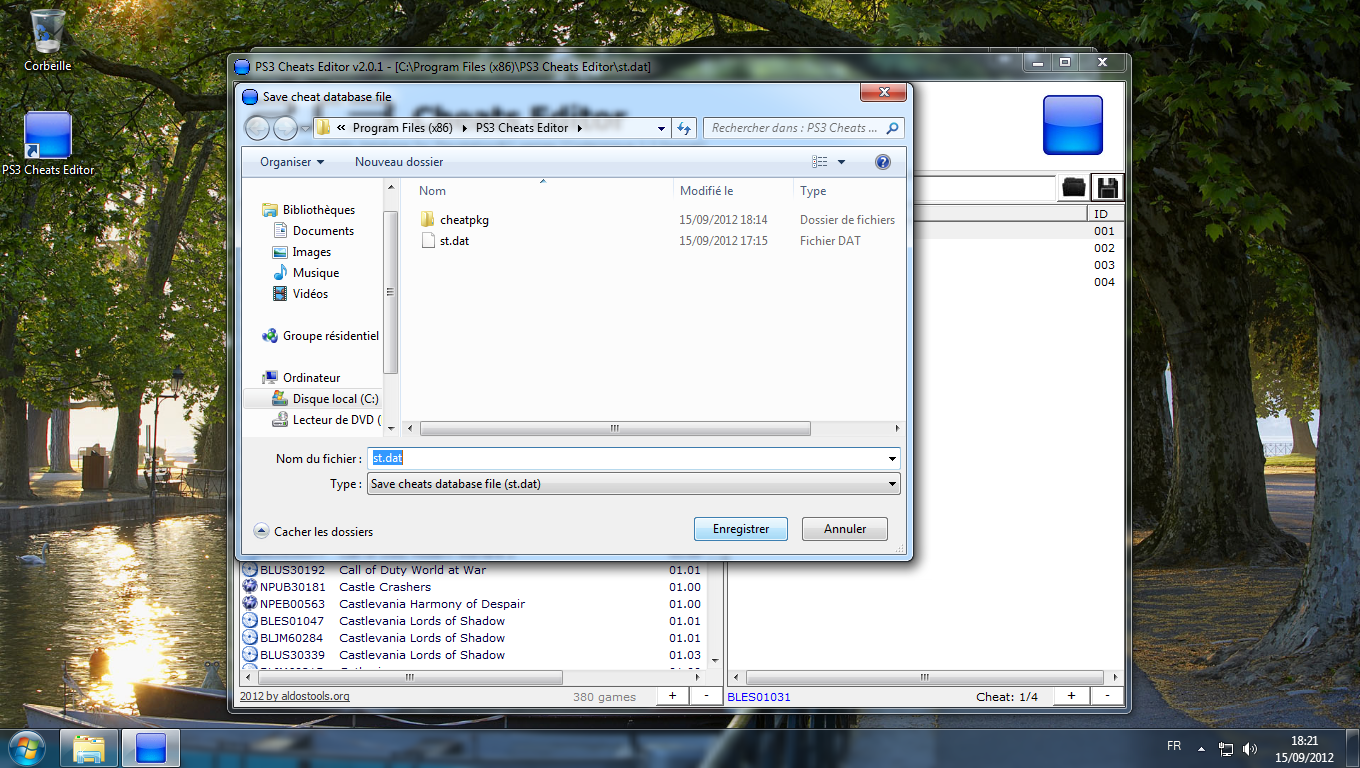Click FR language indicator in taskbar

[1174, 747]
